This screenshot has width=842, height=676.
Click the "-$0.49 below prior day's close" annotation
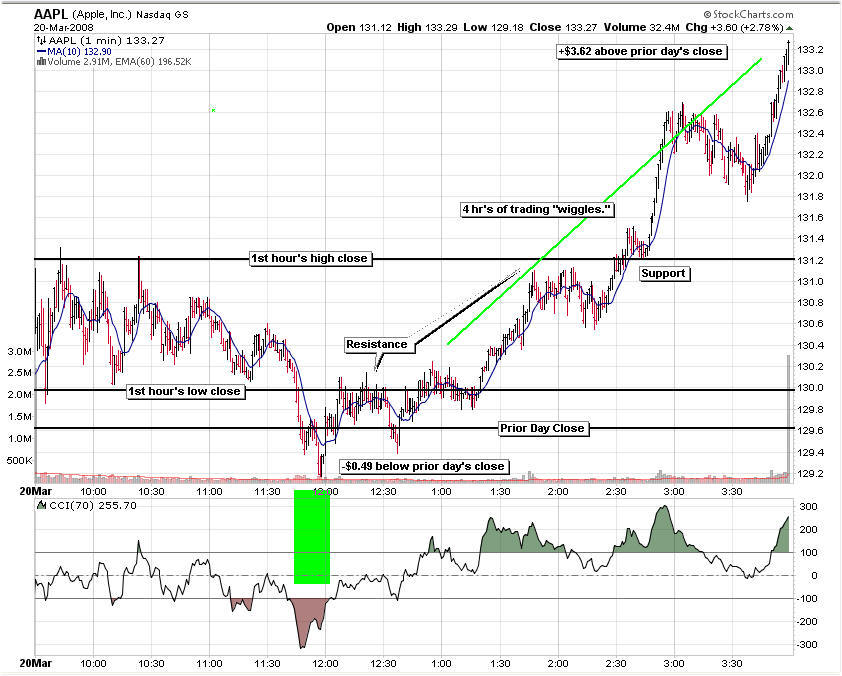click(x=425, y=467)
